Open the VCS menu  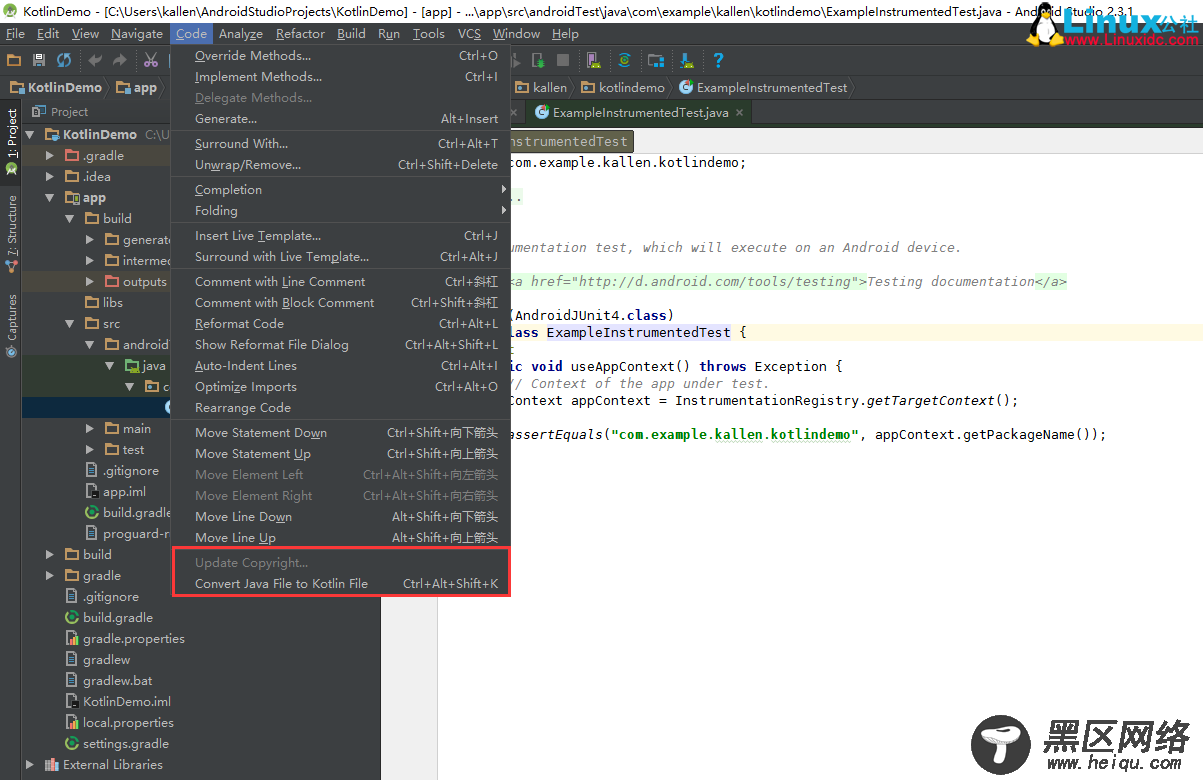(x=469, y=34)
